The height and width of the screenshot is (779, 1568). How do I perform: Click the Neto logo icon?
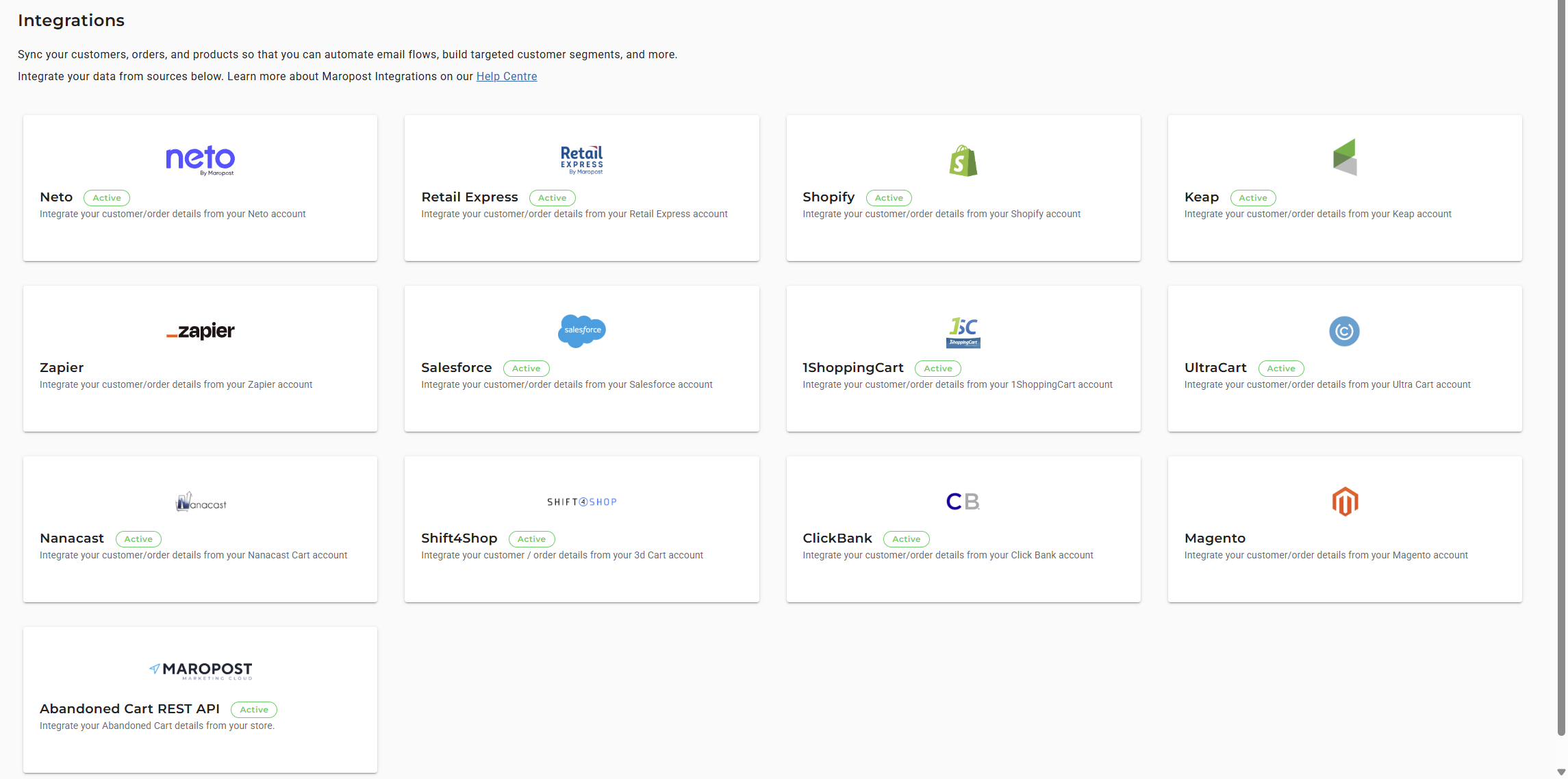point(199,160)
